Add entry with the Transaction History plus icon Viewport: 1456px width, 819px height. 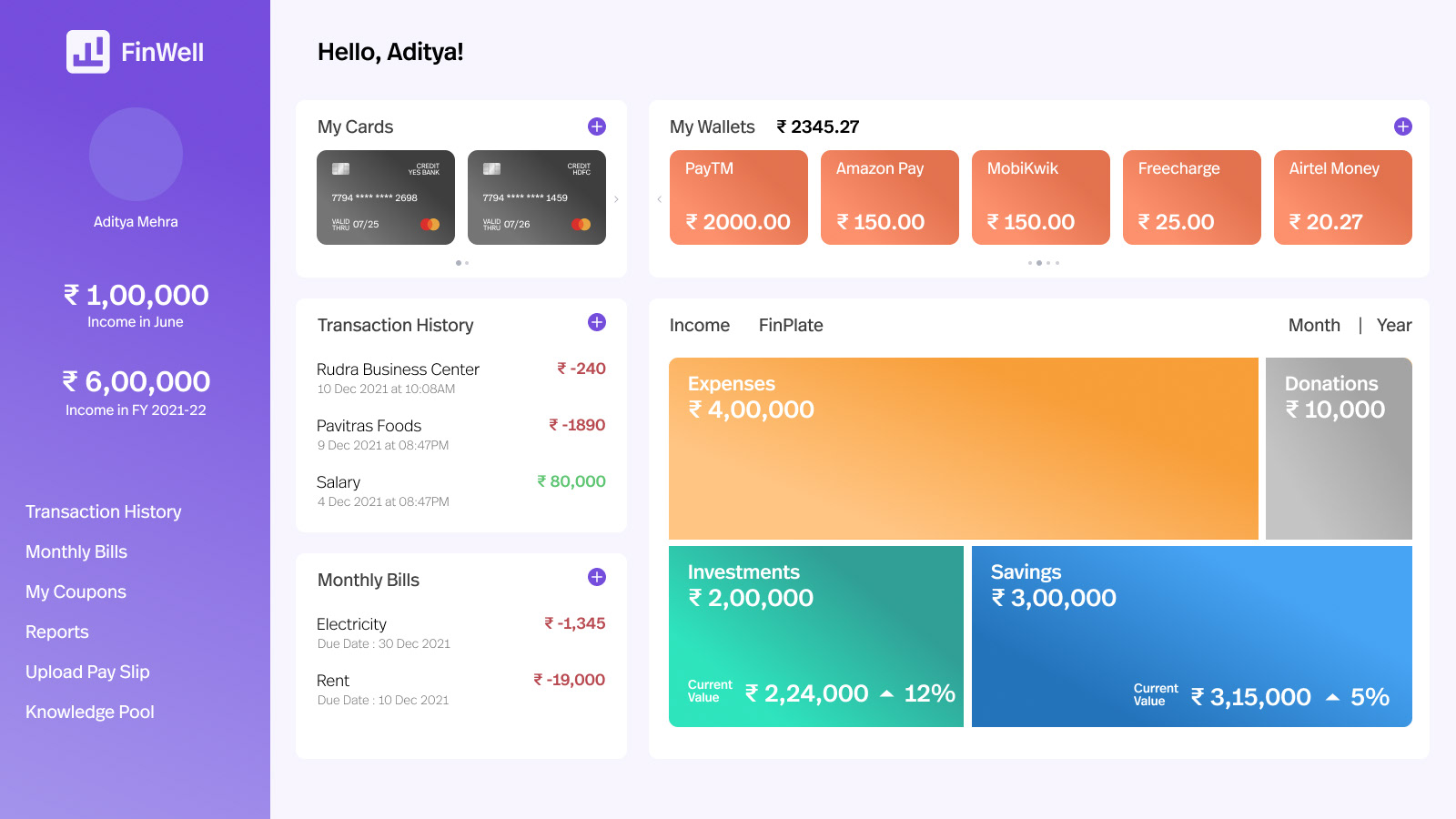(597, 322)
